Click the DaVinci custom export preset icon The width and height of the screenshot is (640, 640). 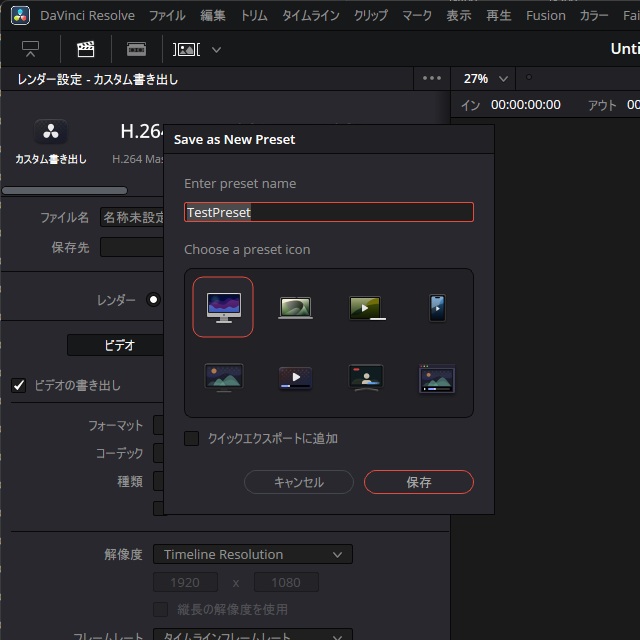(50, 133)
